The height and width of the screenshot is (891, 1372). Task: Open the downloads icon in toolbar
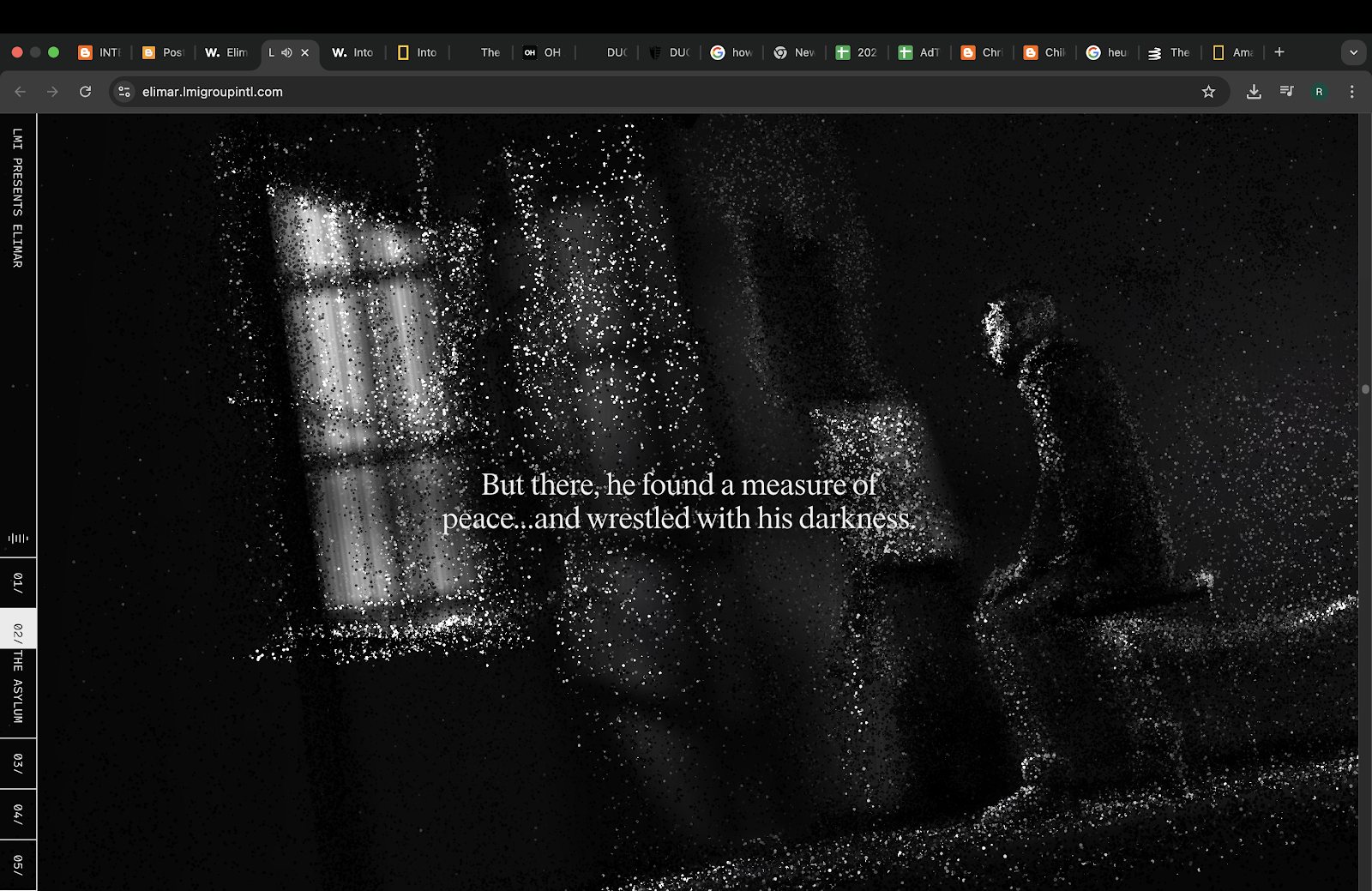pyautogui.click(x=1254, y=92)
